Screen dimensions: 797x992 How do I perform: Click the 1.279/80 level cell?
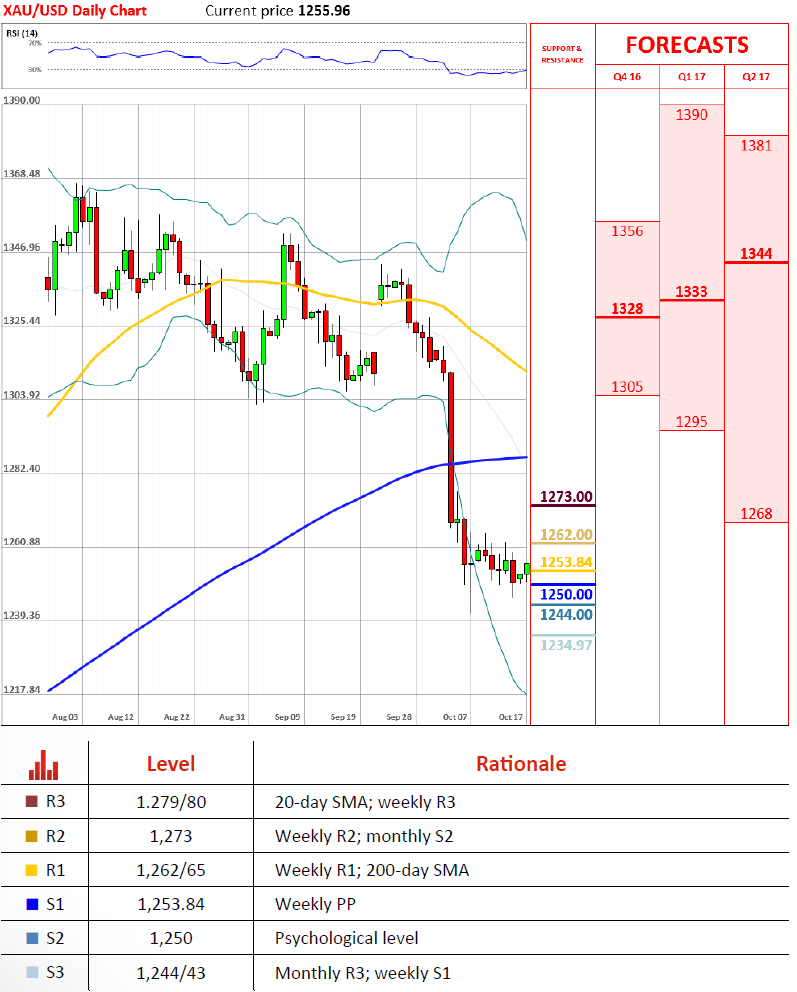tap(171, 802)
